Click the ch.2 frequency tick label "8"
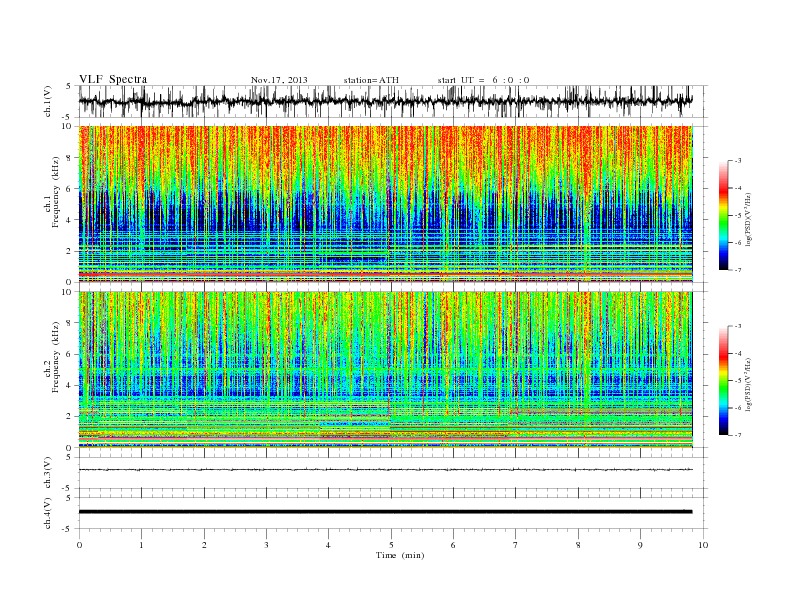Image resolution: width=792 pixels, height=612 pixels. click(x=69, y=323)
